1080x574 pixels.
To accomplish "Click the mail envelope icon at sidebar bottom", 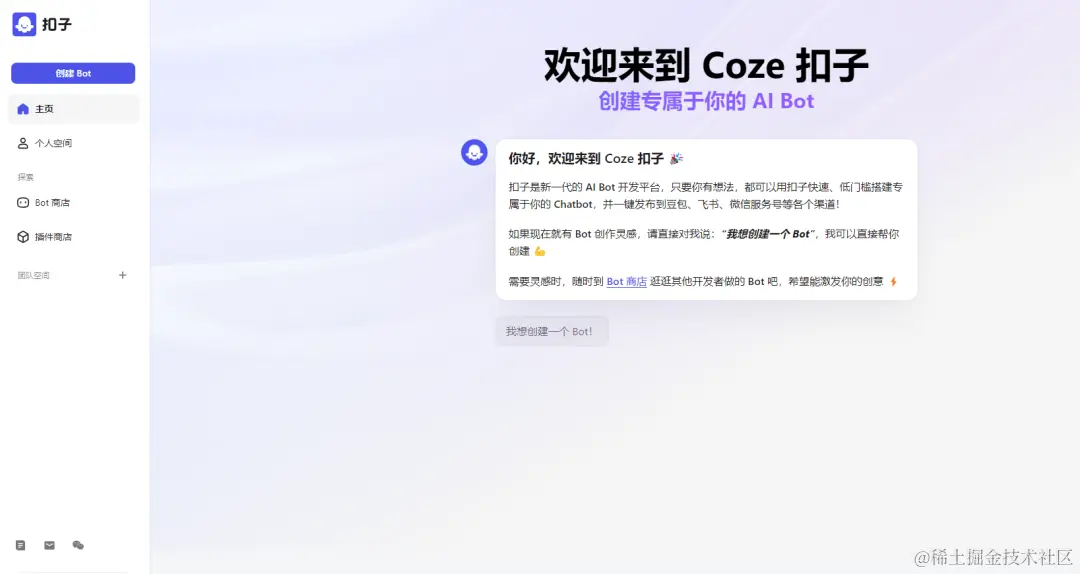I will [50, 545].
